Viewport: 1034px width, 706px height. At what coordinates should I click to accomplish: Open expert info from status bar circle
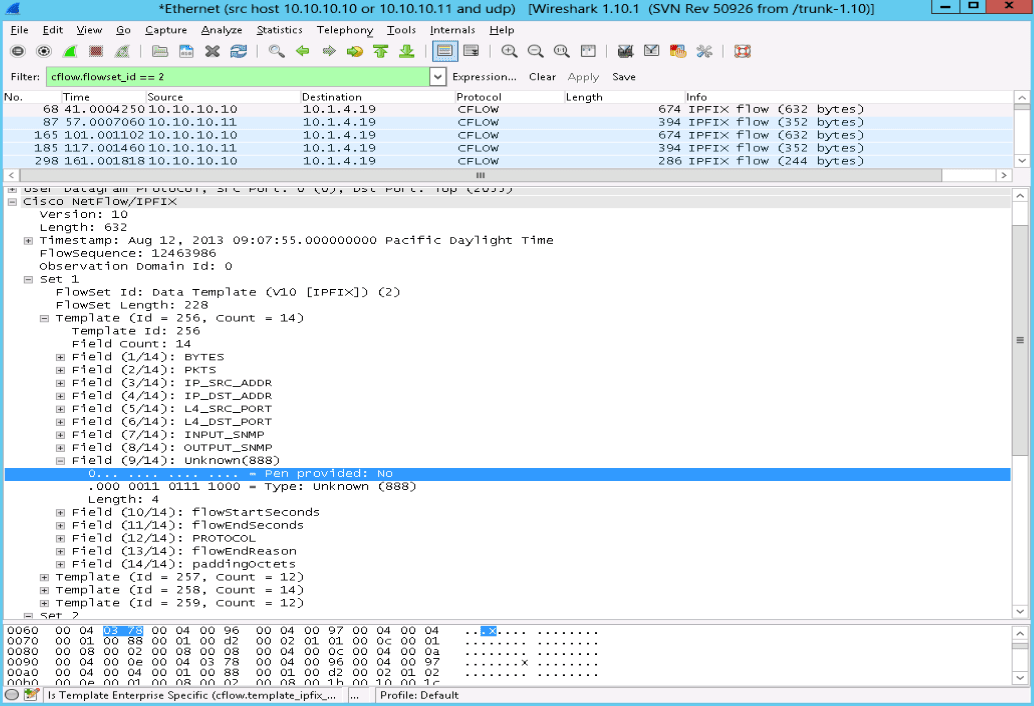point(12,695)
